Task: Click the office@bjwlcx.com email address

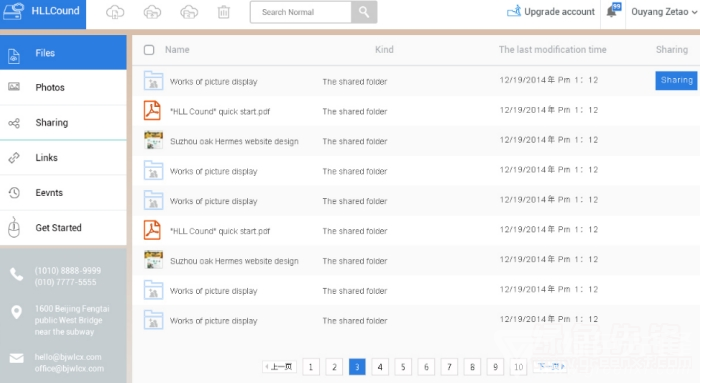Action: (69, 368)
